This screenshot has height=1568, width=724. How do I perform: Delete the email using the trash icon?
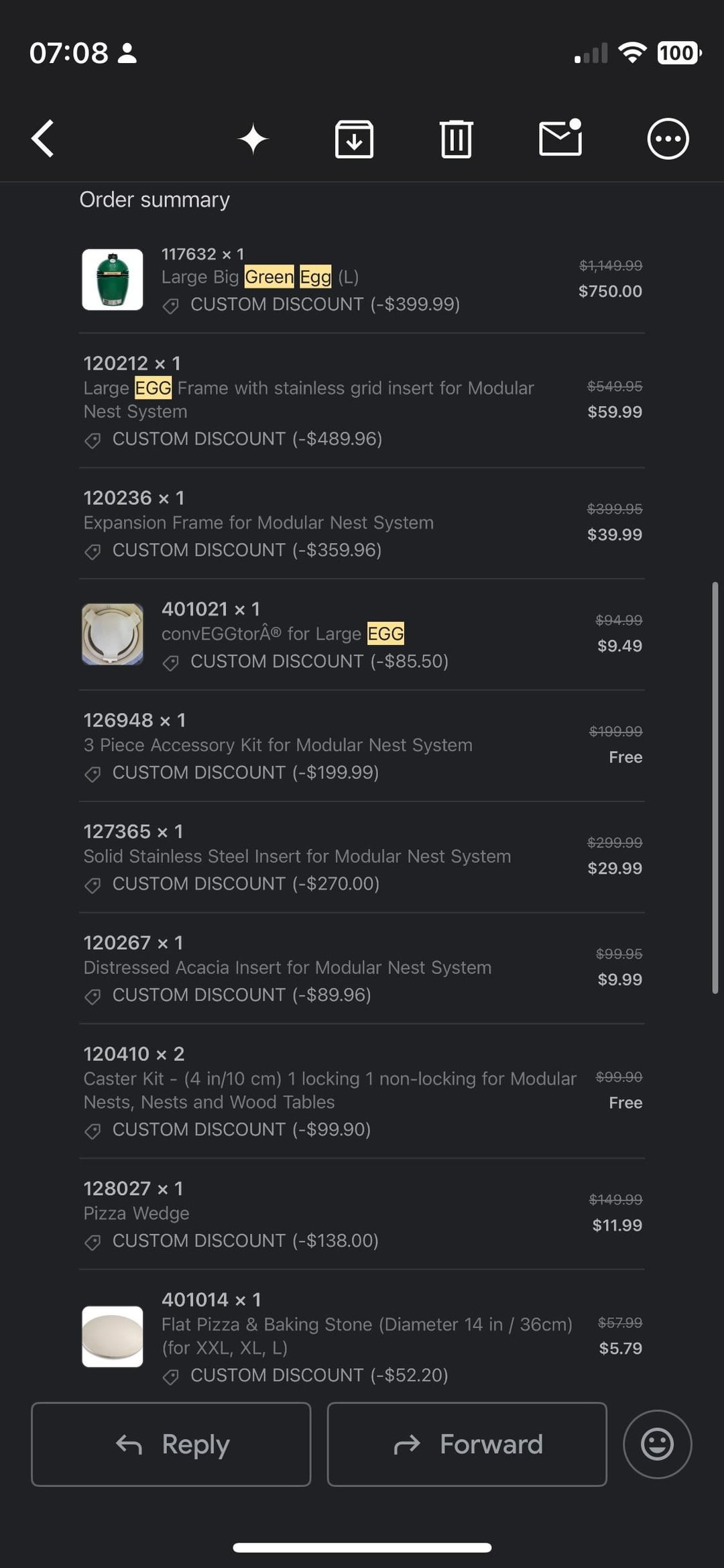tap(457, 139)
